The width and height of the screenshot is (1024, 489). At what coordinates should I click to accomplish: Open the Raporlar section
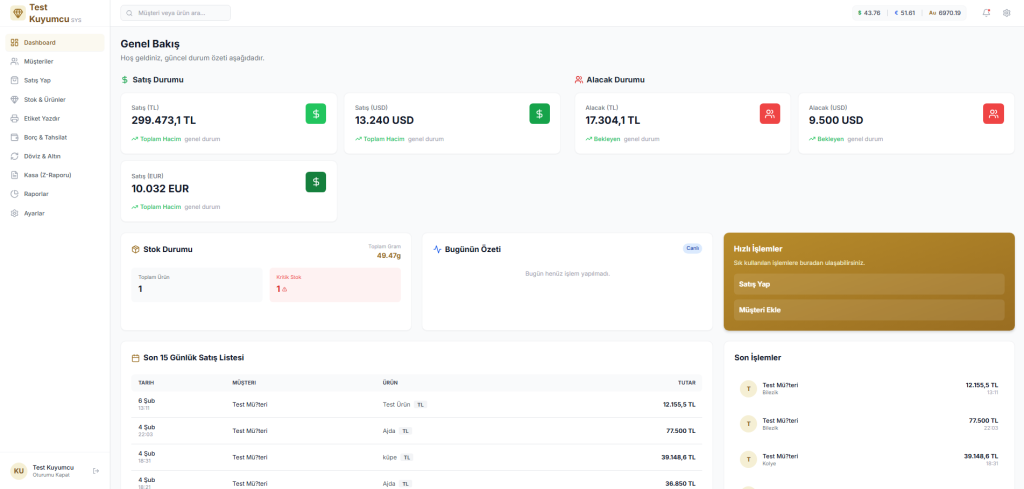click(36, 194)
